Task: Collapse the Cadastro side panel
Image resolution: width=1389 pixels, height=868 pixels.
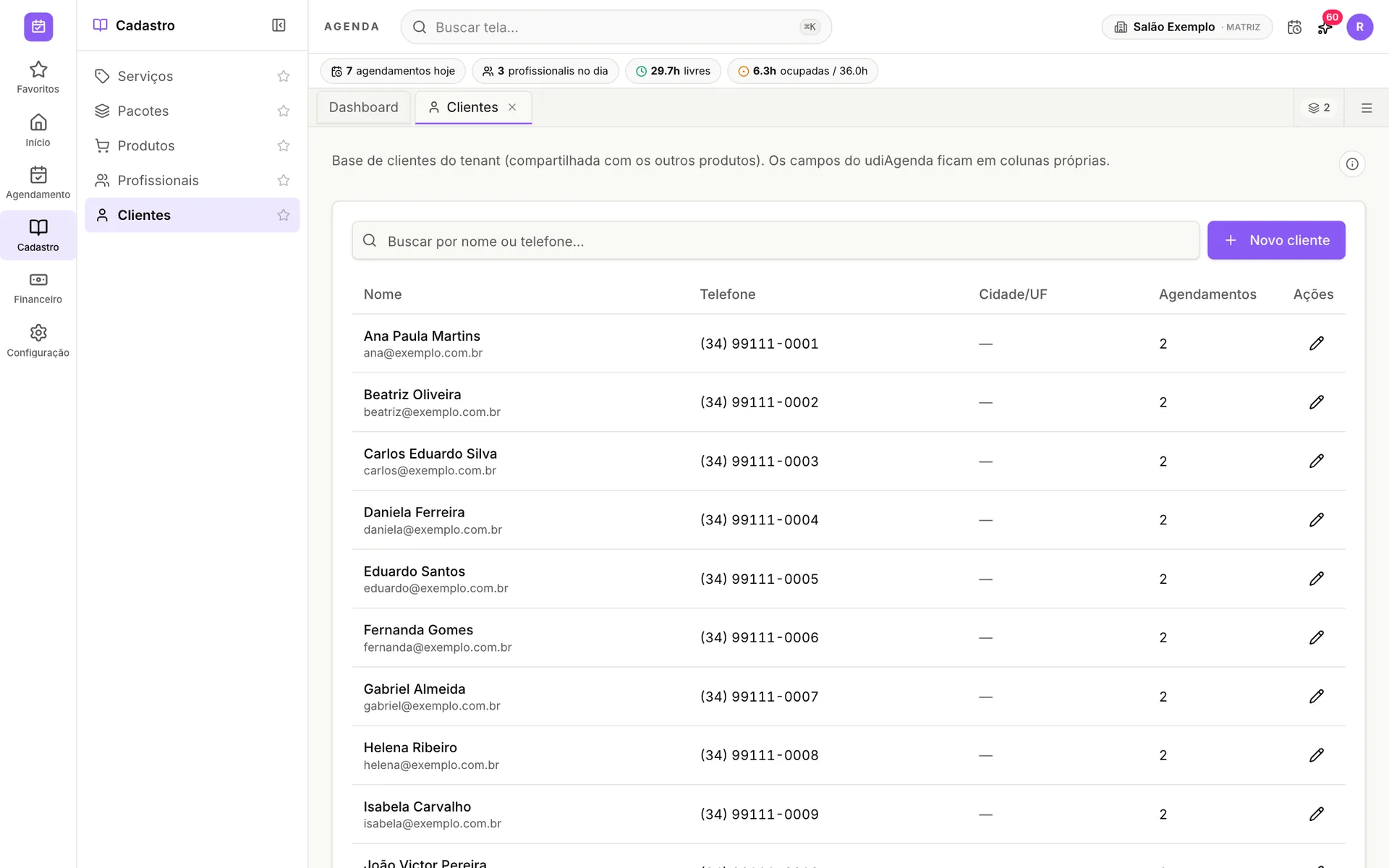Action: (x=279, y=25)
